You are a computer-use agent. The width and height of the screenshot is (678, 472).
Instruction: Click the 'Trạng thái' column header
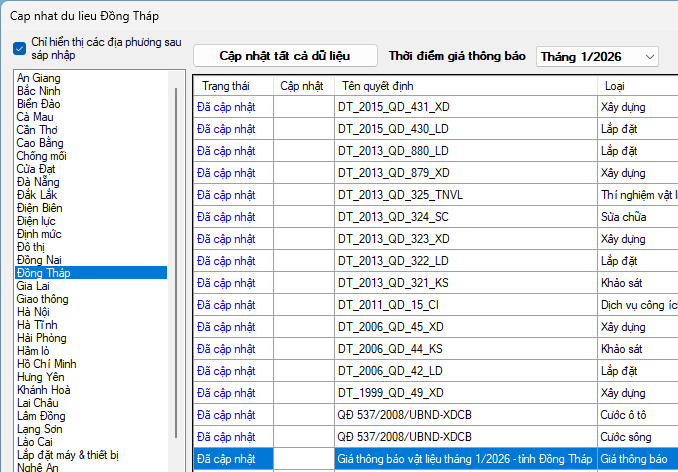(x=225, y=86)
